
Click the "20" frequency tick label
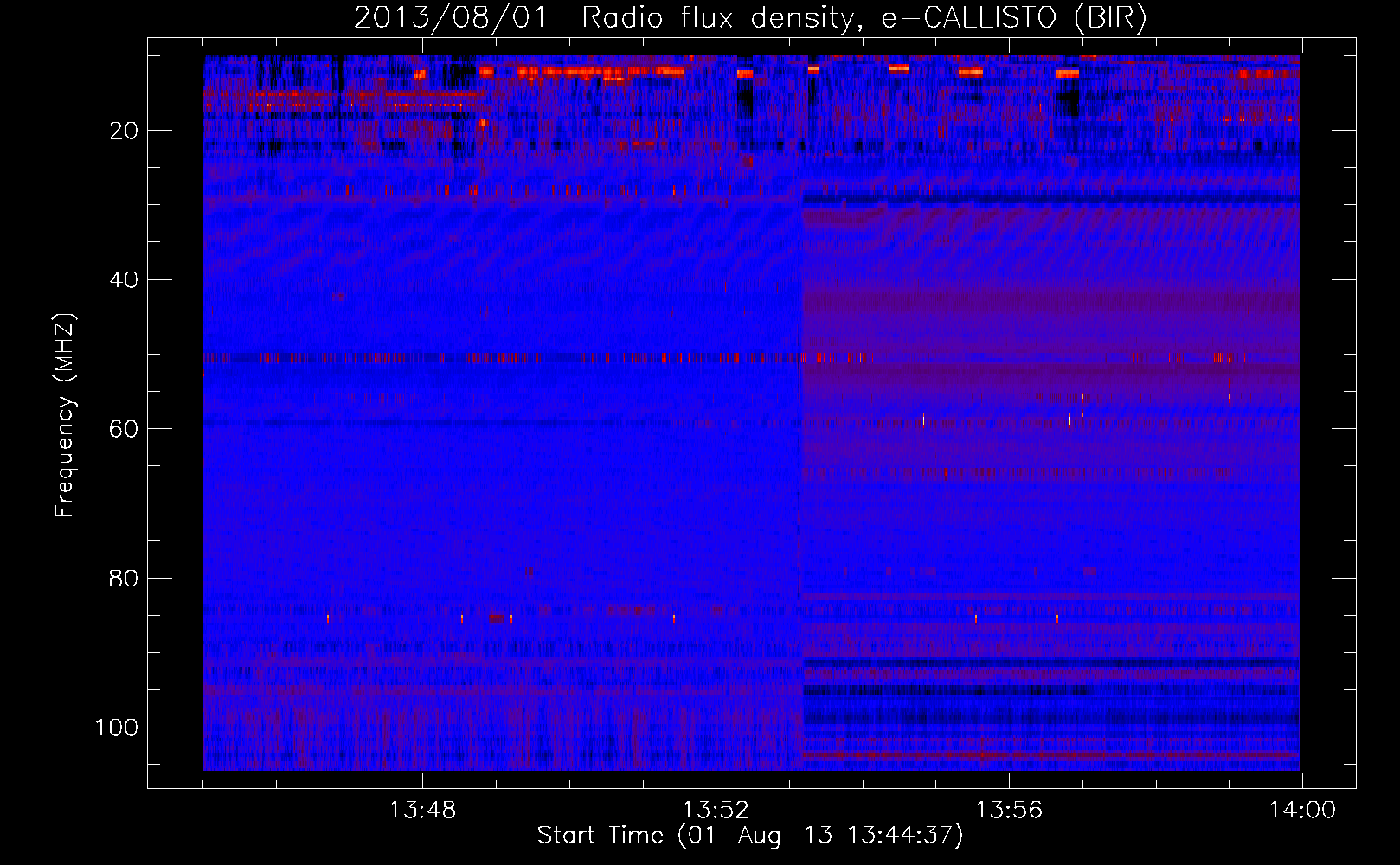pyautogui.click(x=125, y=131)
